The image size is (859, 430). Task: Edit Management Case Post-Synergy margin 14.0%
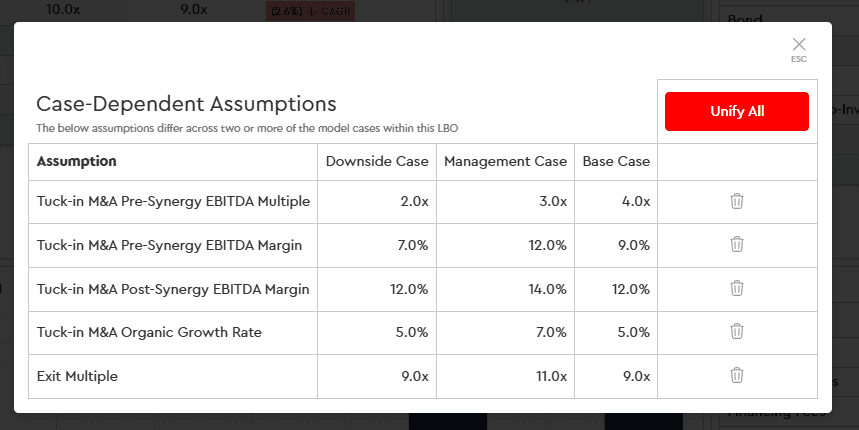point(546,289)
